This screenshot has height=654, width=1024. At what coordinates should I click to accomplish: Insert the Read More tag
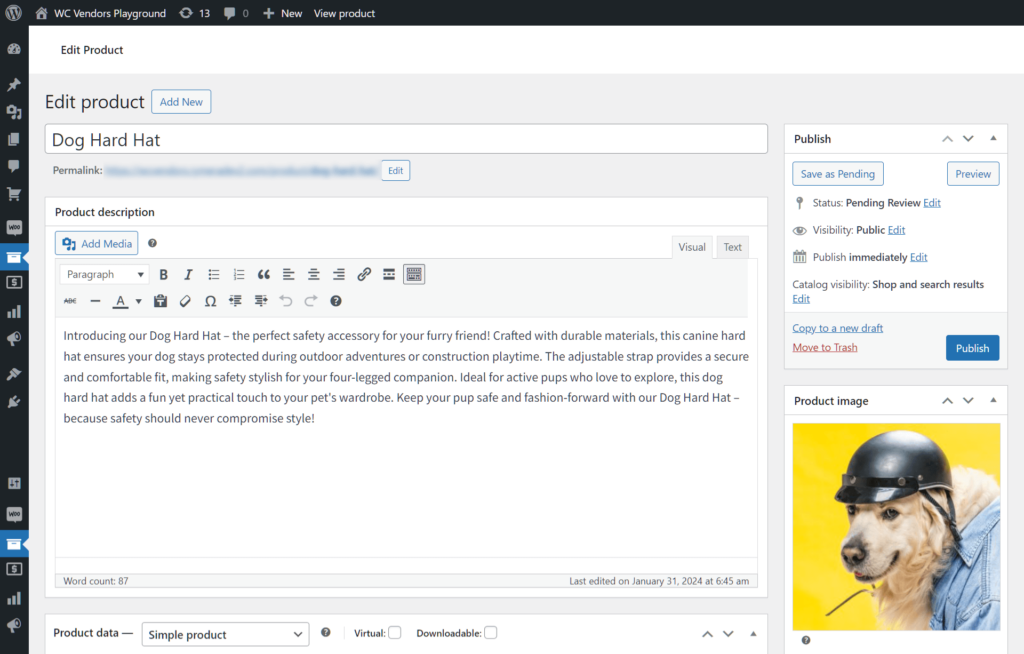[x=389, y=274]
